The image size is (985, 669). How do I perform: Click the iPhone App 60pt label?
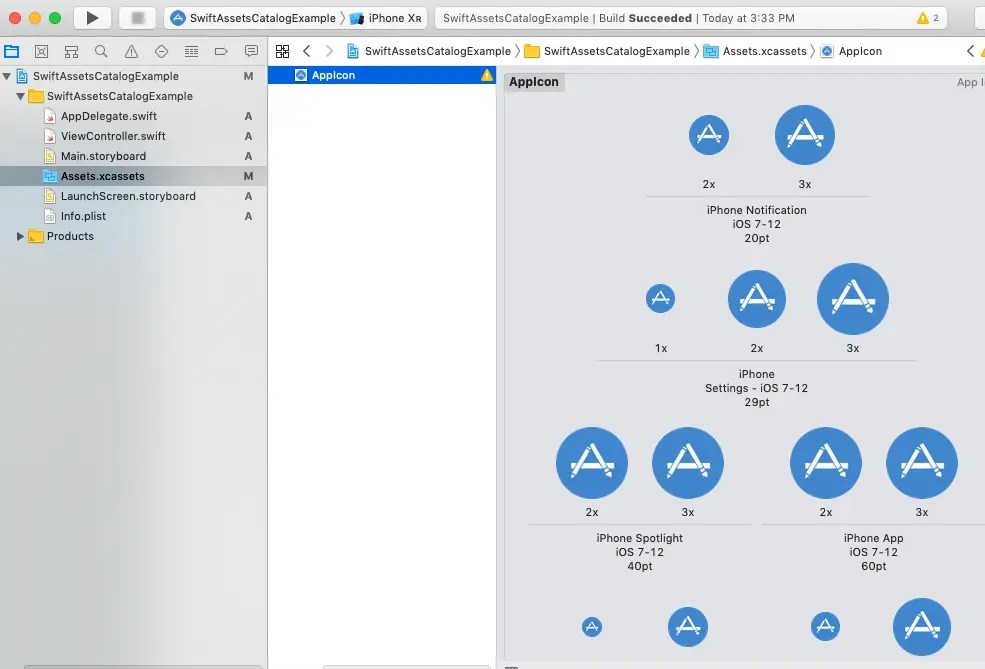tap(874, 552)
